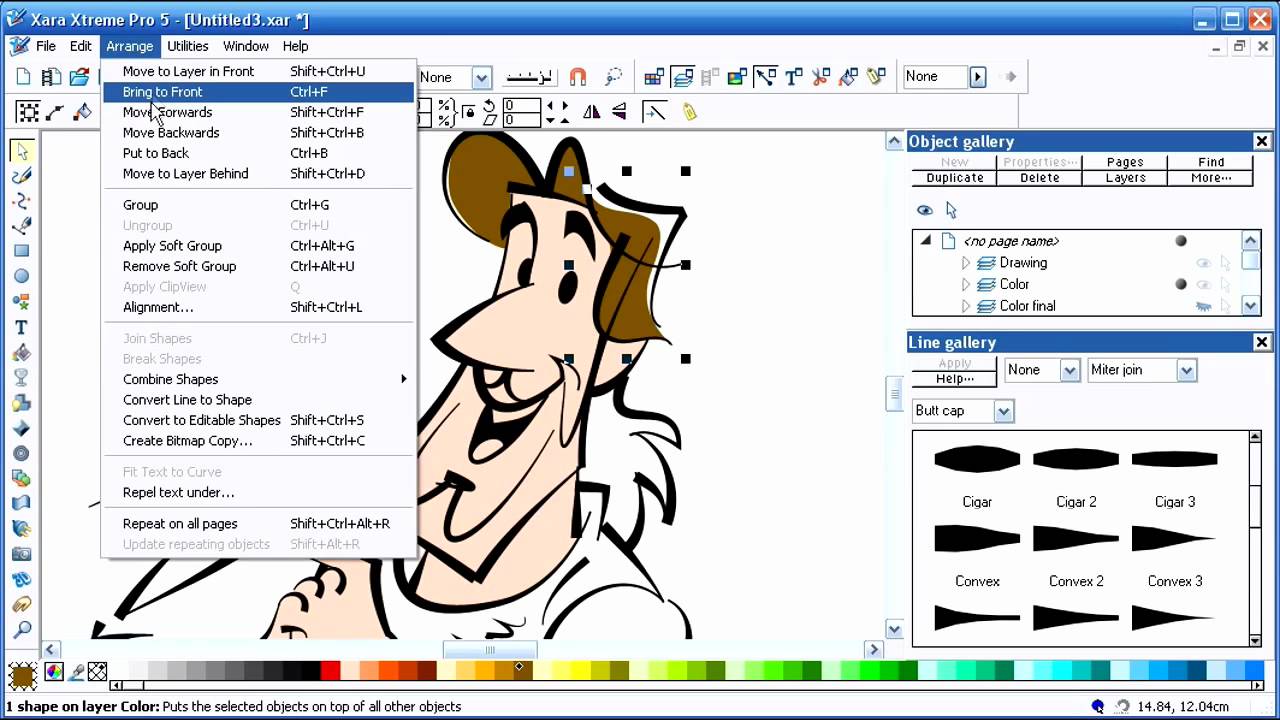Open Combine Shapes submenu
1280x720 pixels.
click(x=259, y=379)
